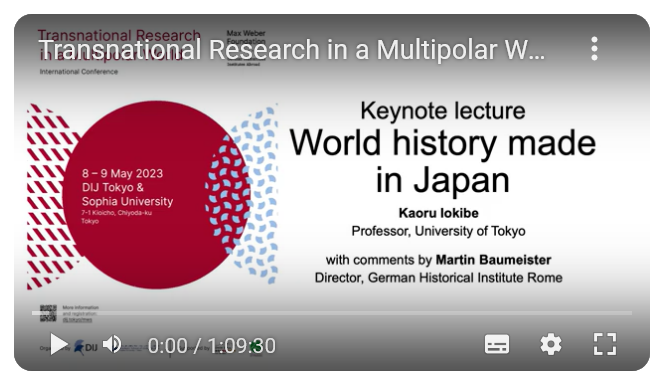The width and height of the screenshot is (661, 378).
Task: Click 'Director, German Historical Institute Rome' text
Action: (x=438, y=278)
